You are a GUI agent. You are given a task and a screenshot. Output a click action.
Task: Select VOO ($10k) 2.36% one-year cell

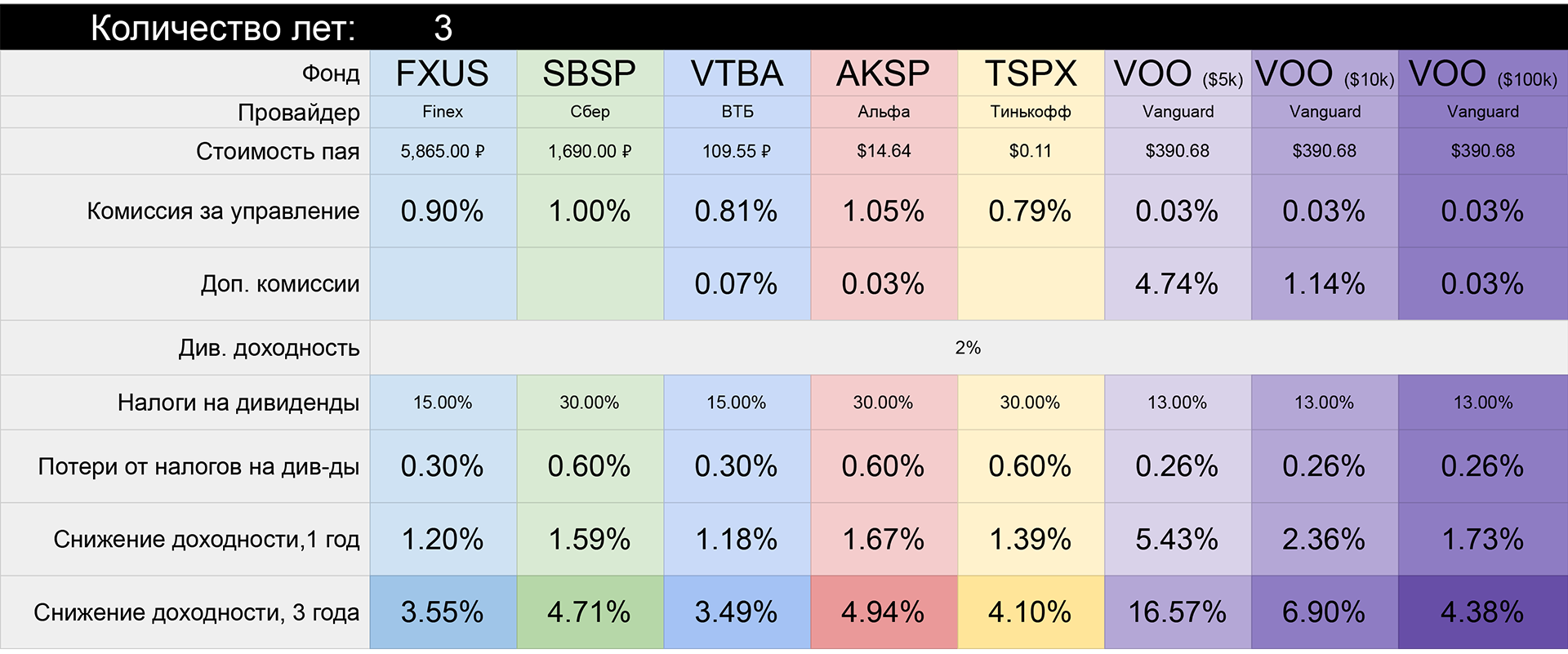(x=1324, y=540)
